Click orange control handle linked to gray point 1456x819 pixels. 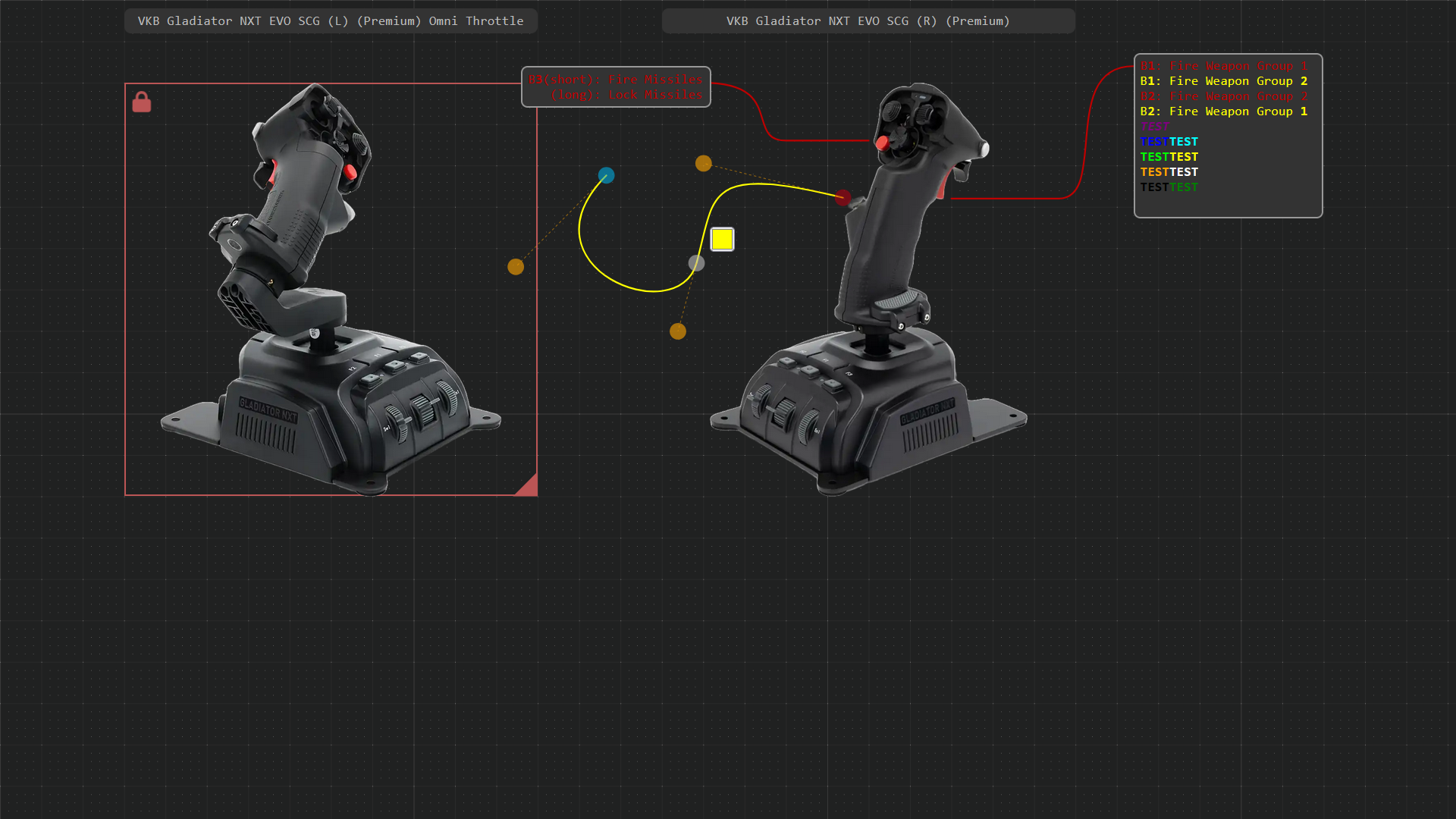(678, 331)
